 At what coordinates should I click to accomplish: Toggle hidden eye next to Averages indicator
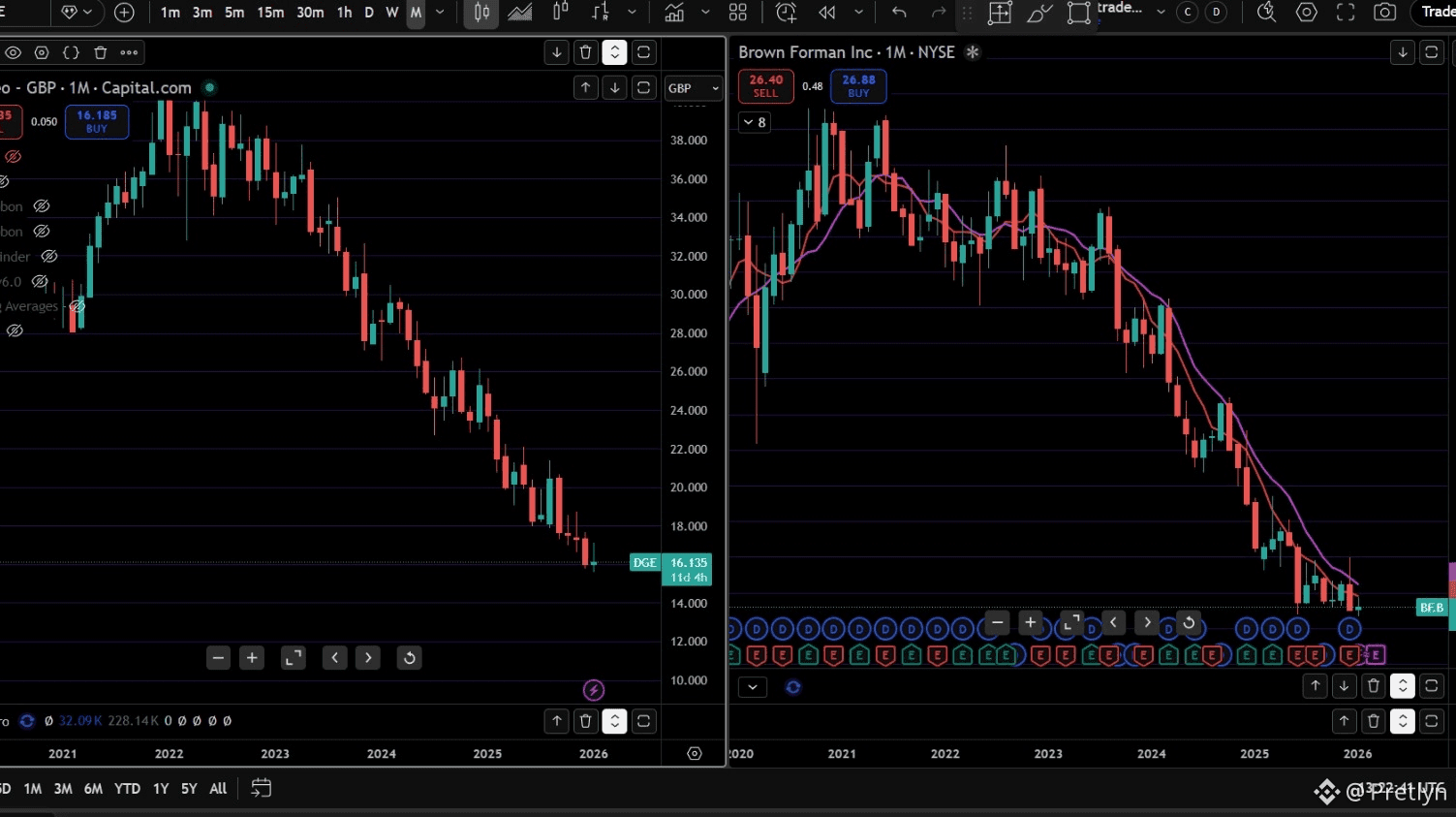77,306
